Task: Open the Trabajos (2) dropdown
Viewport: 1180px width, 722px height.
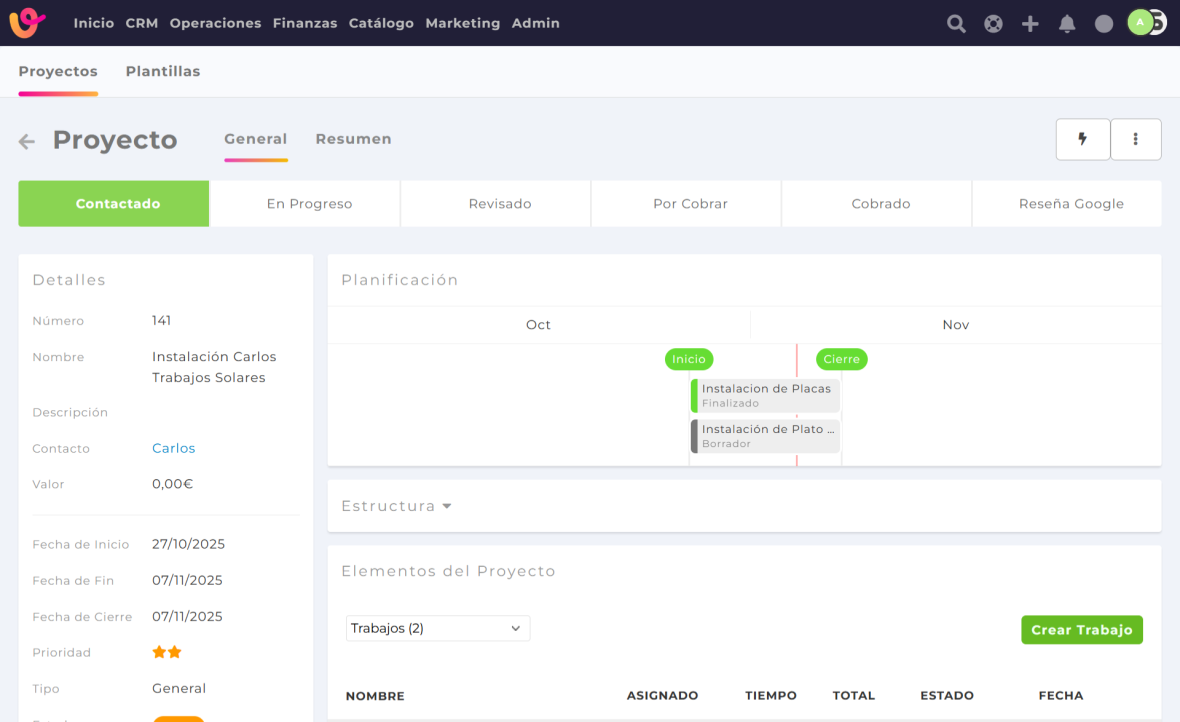Action: (437, 628)
